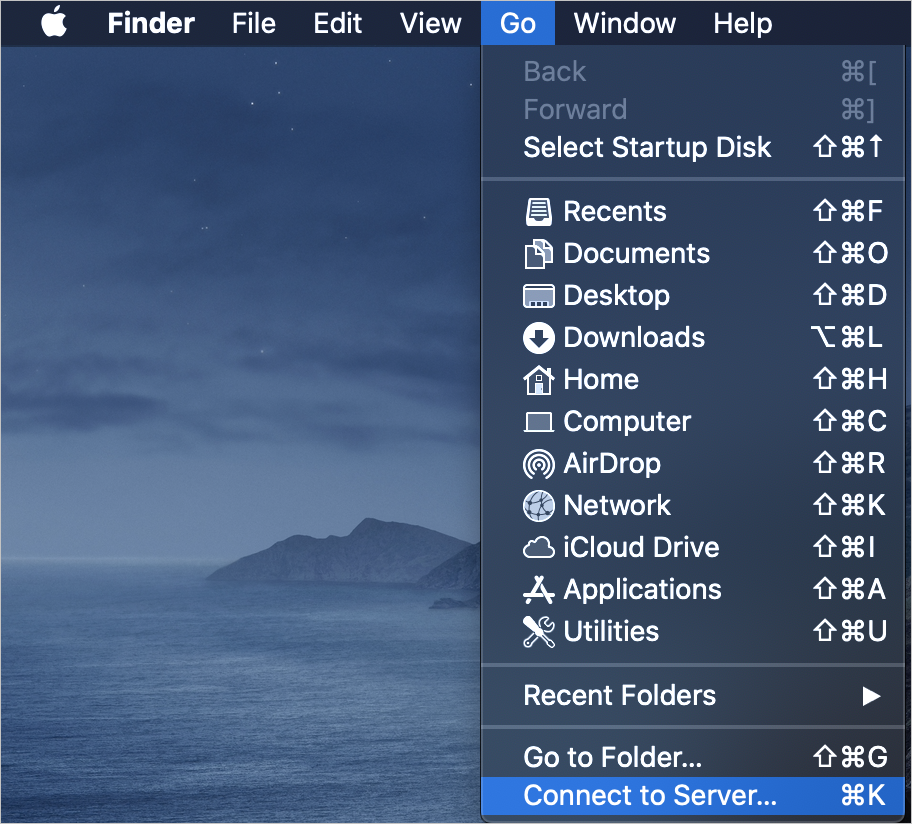Select the Applications menu label
Screen dimensions: 912x824
[642, 590]
